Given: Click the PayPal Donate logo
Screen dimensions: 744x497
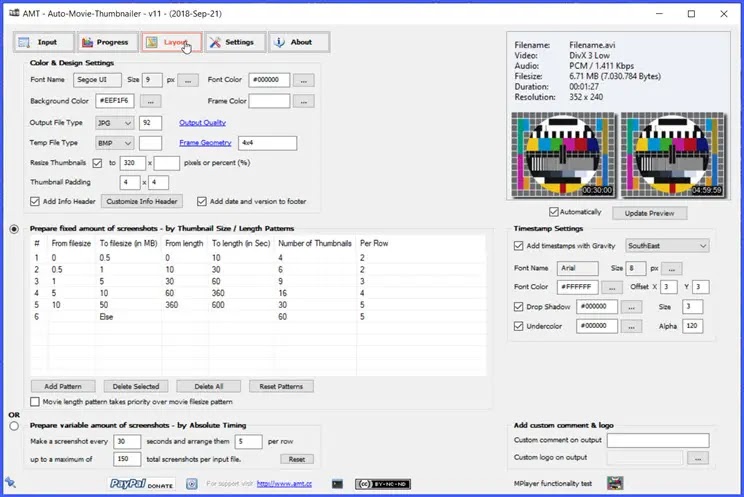Looking at the screenshot, I should point(142,484).
